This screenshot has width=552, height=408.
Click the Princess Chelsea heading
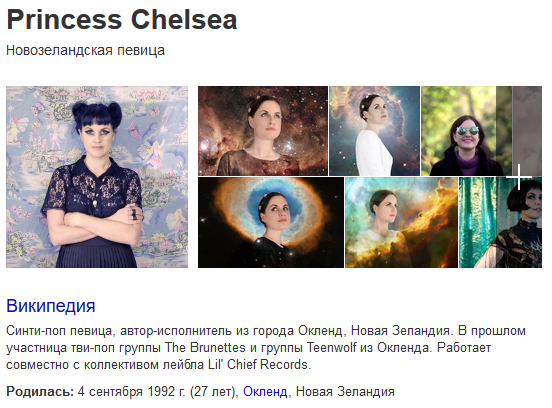[x=122, y=19]
